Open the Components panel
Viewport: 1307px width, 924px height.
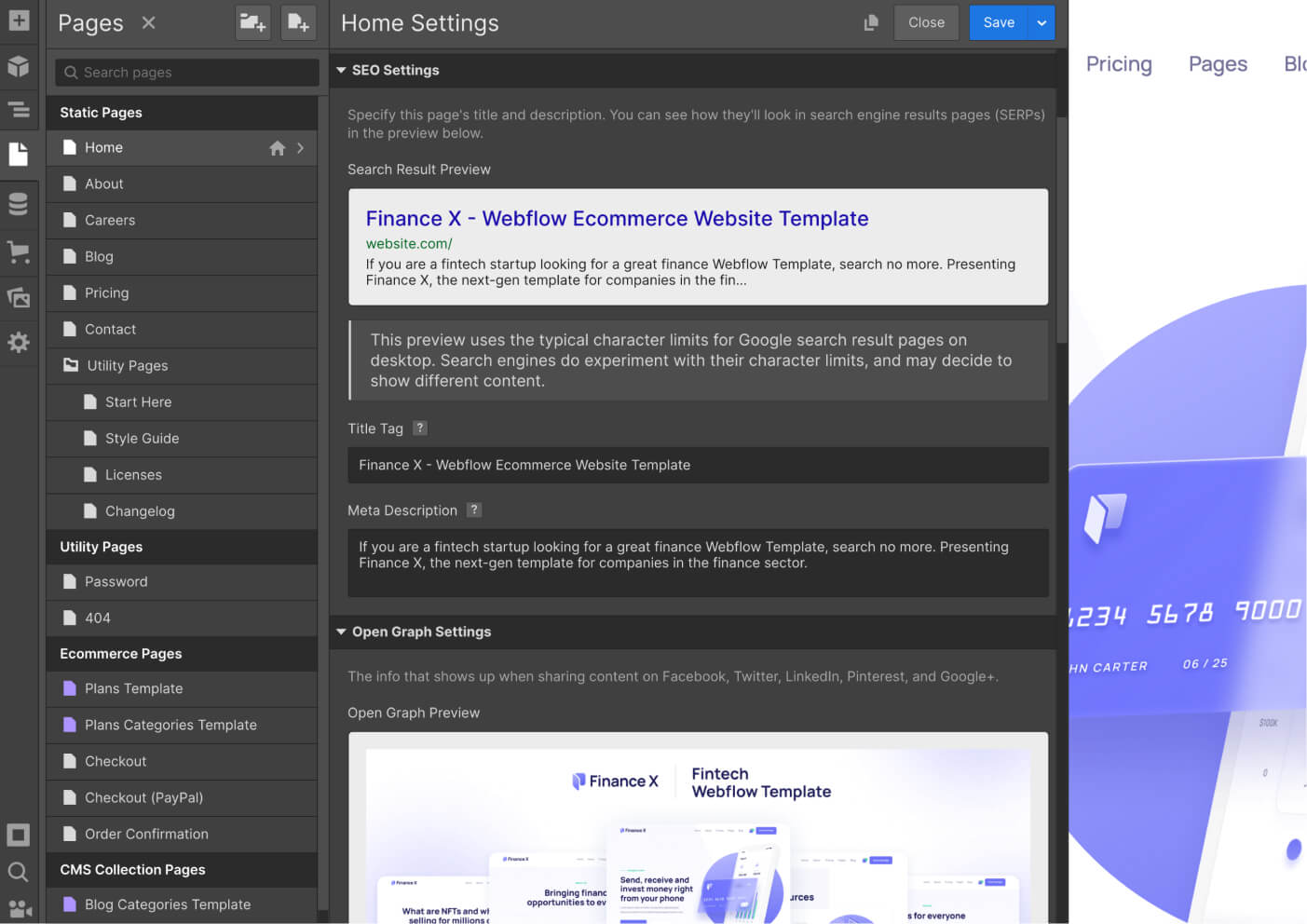click(x=19, y=66)
